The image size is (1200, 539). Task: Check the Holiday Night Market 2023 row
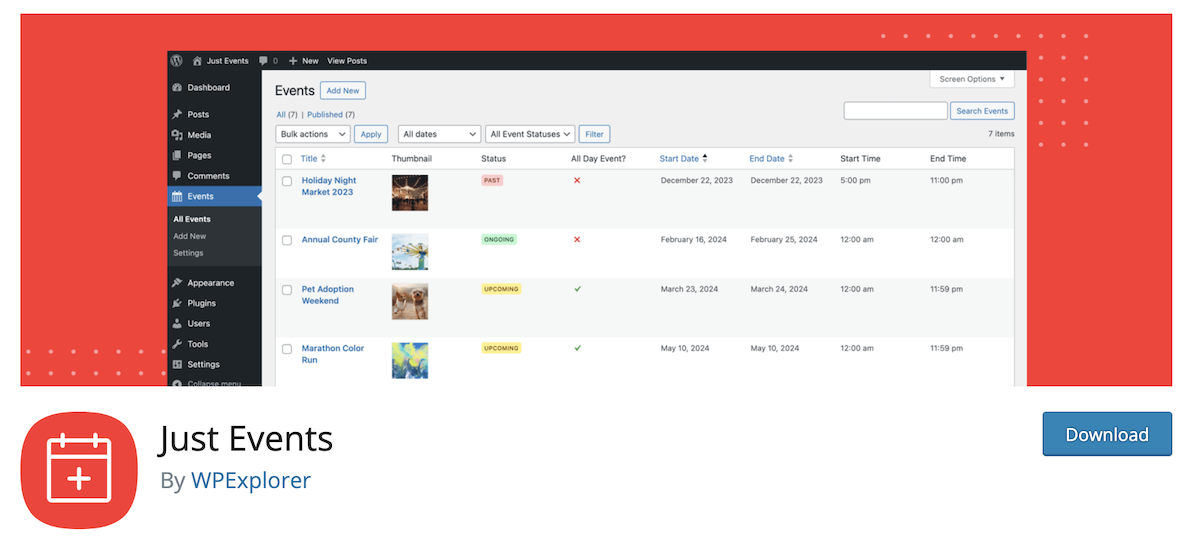(287, 182)
